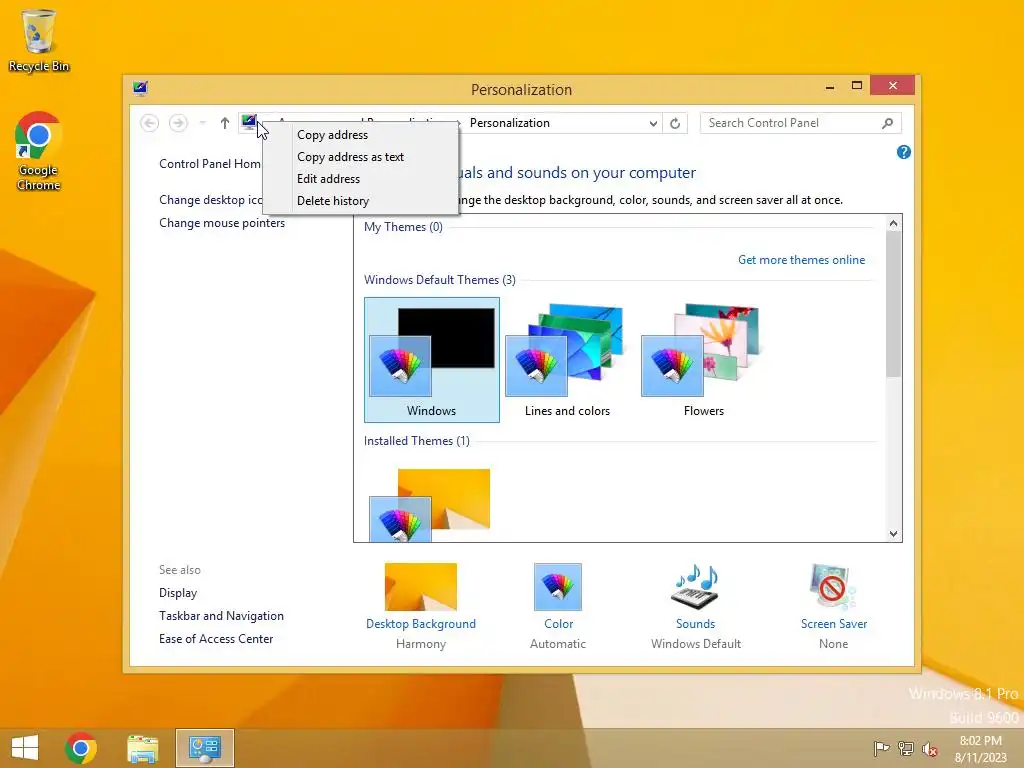Click My Themes (0) section header
This screenshot has width=1024, height=768.
coord(403,227)
